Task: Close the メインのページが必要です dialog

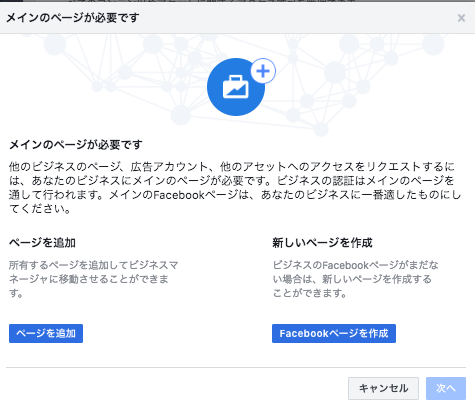Action: point(461,18)
